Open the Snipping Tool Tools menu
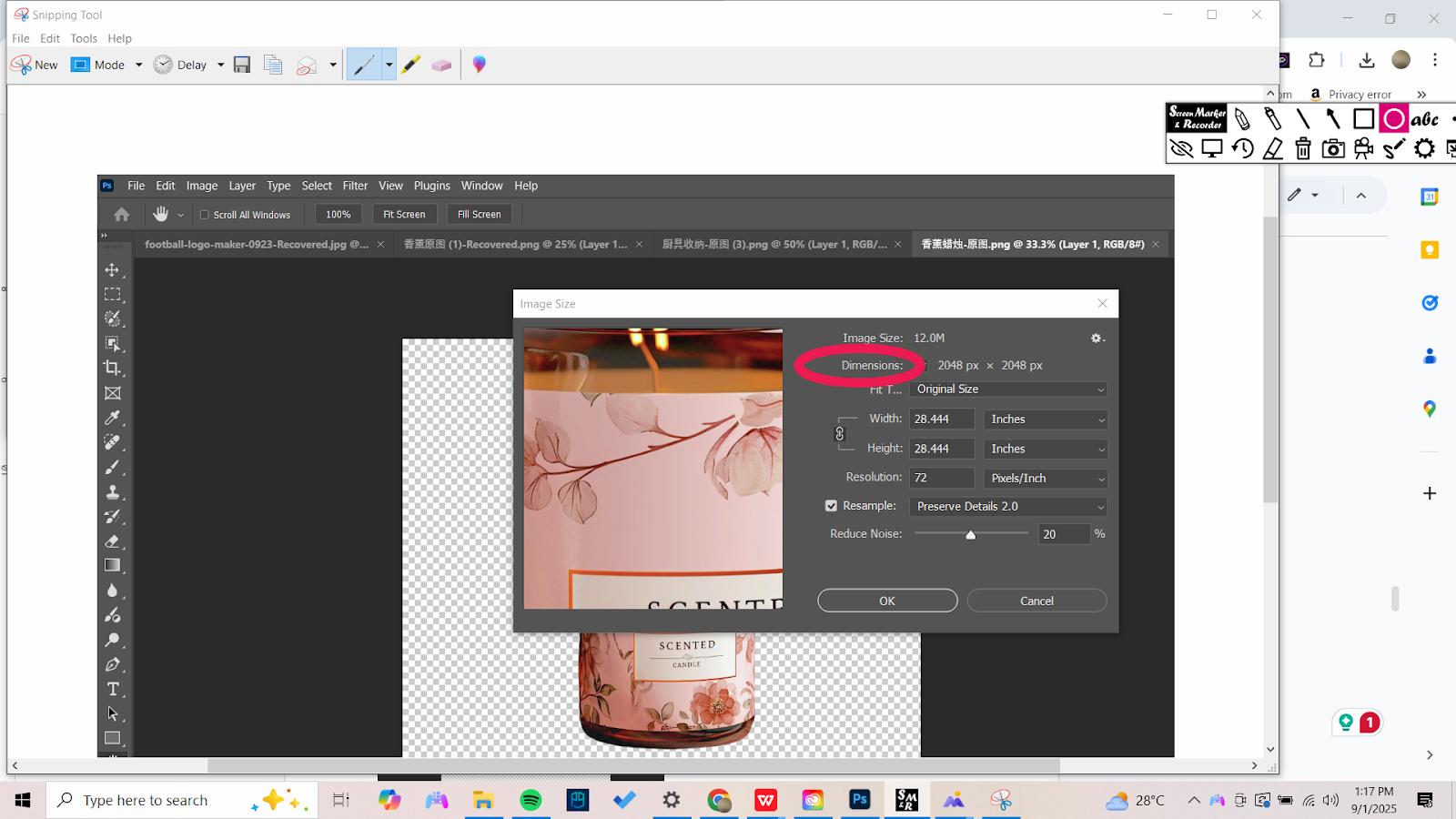 click(84, 38)
